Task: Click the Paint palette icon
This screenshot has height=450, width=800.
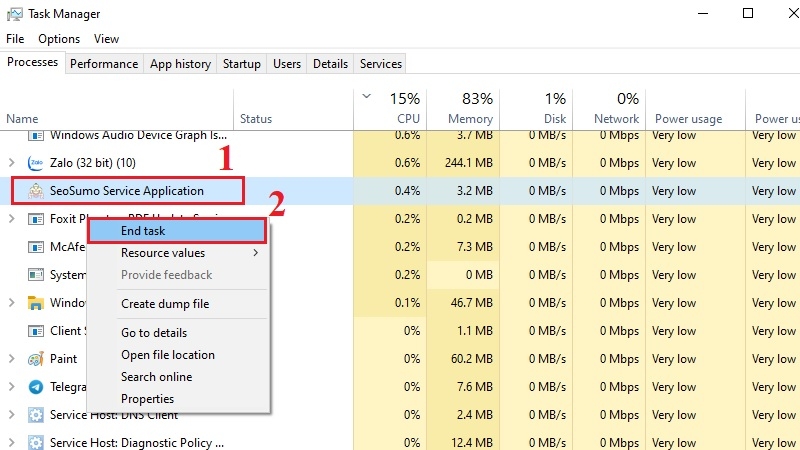Action: [x=35, y=359]
